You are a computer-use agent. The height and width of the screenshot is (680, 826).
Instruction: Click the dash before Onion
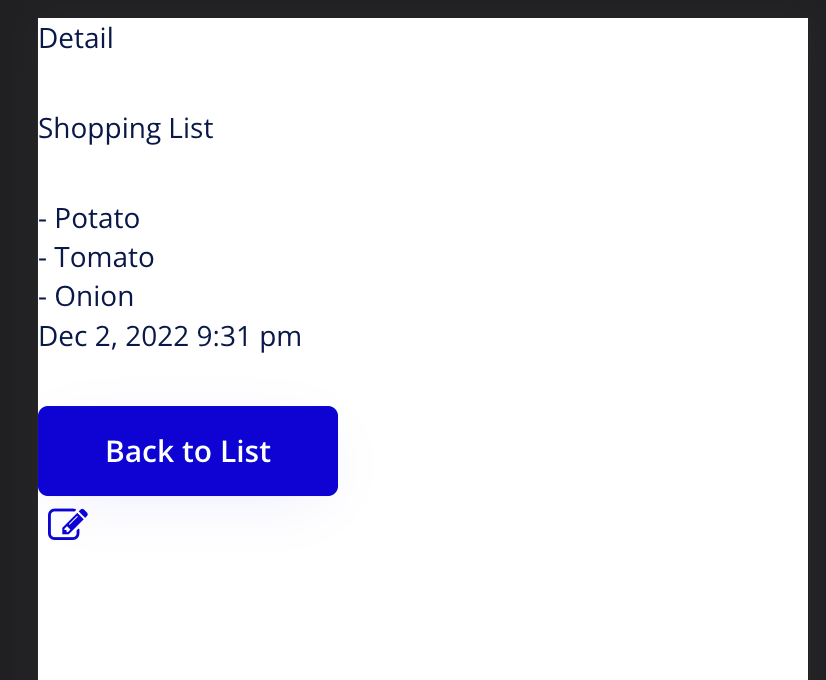click(x=43, y=298)
